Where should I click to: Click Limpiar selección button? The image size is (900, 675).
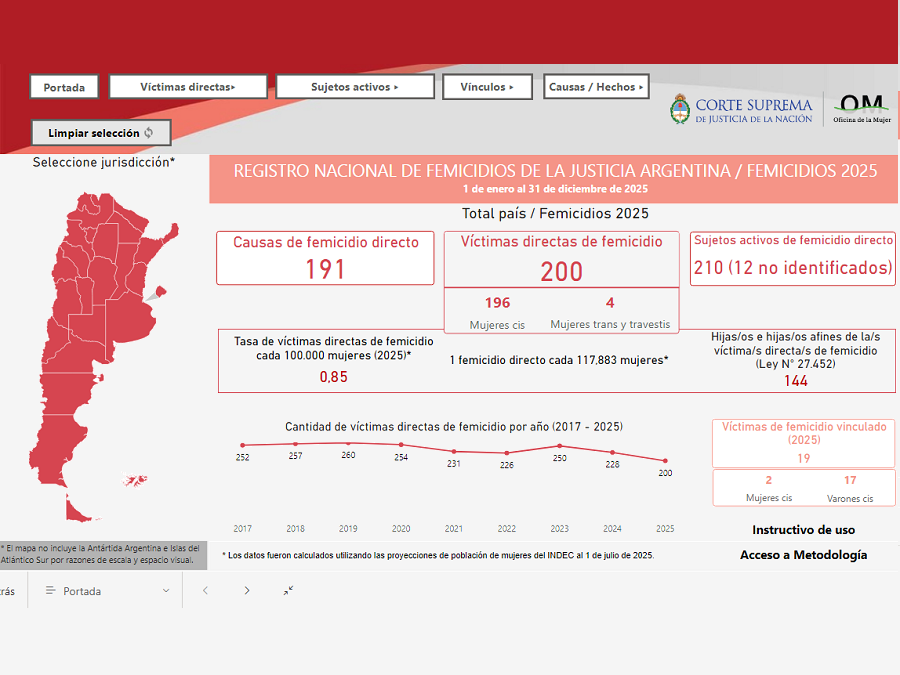[x=101, y=133]
